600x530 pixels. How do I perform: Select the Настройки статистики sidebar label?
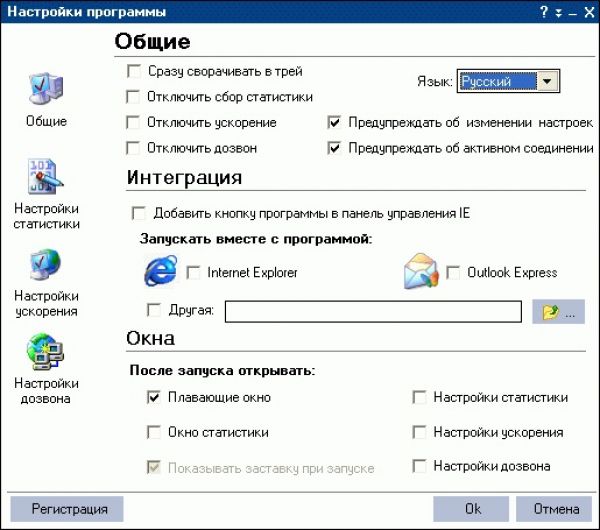tap(46, 216)
